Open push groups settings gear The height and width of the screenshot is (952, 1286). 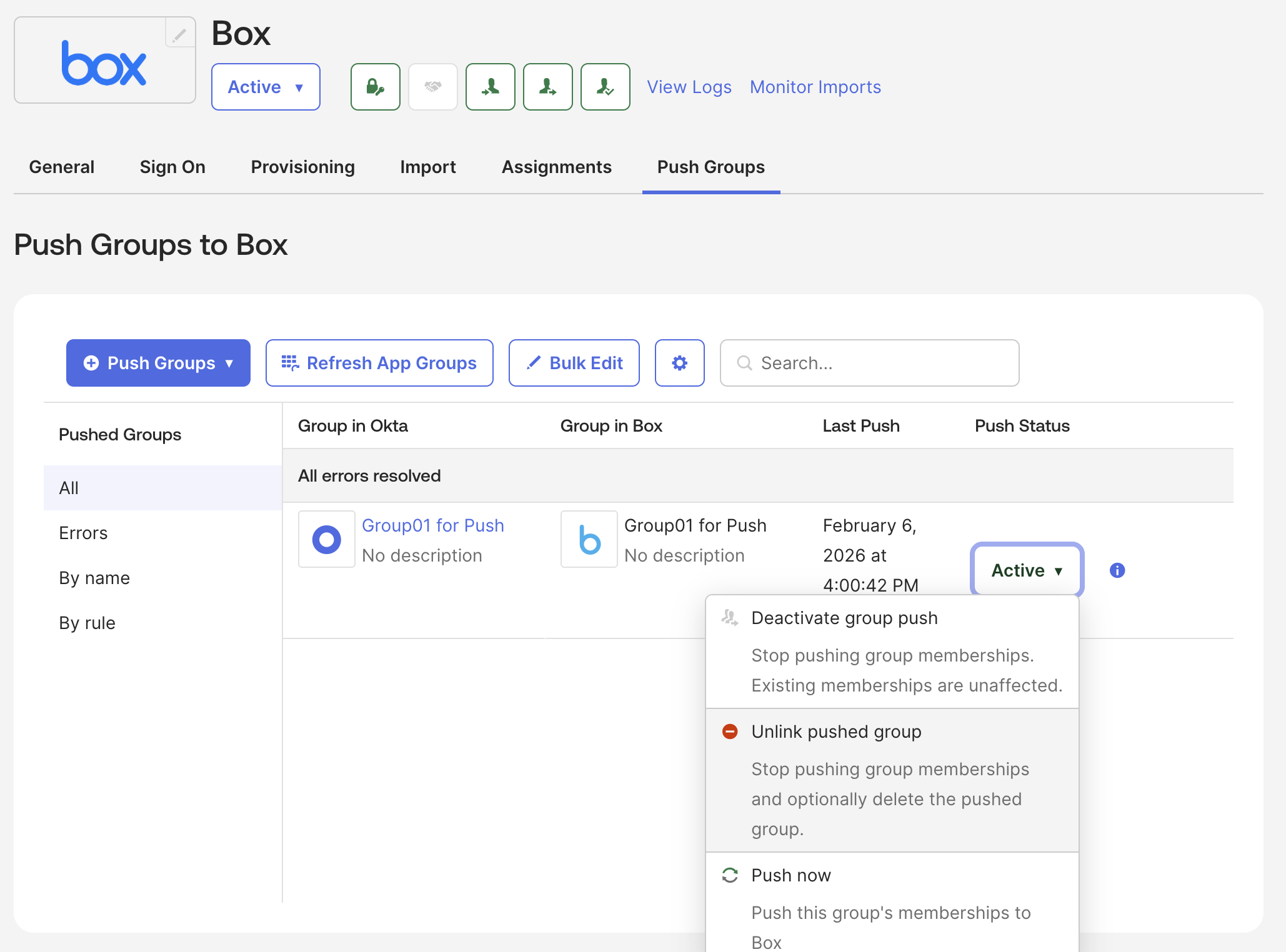[679, 363]
